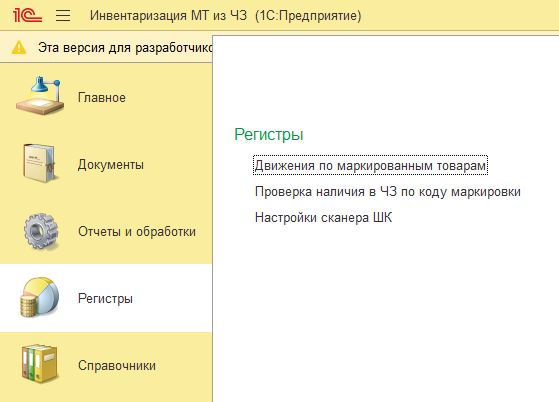Open Движения по маркированным товарам
This screenshot has height=402, width=559.
coord(370,165)
